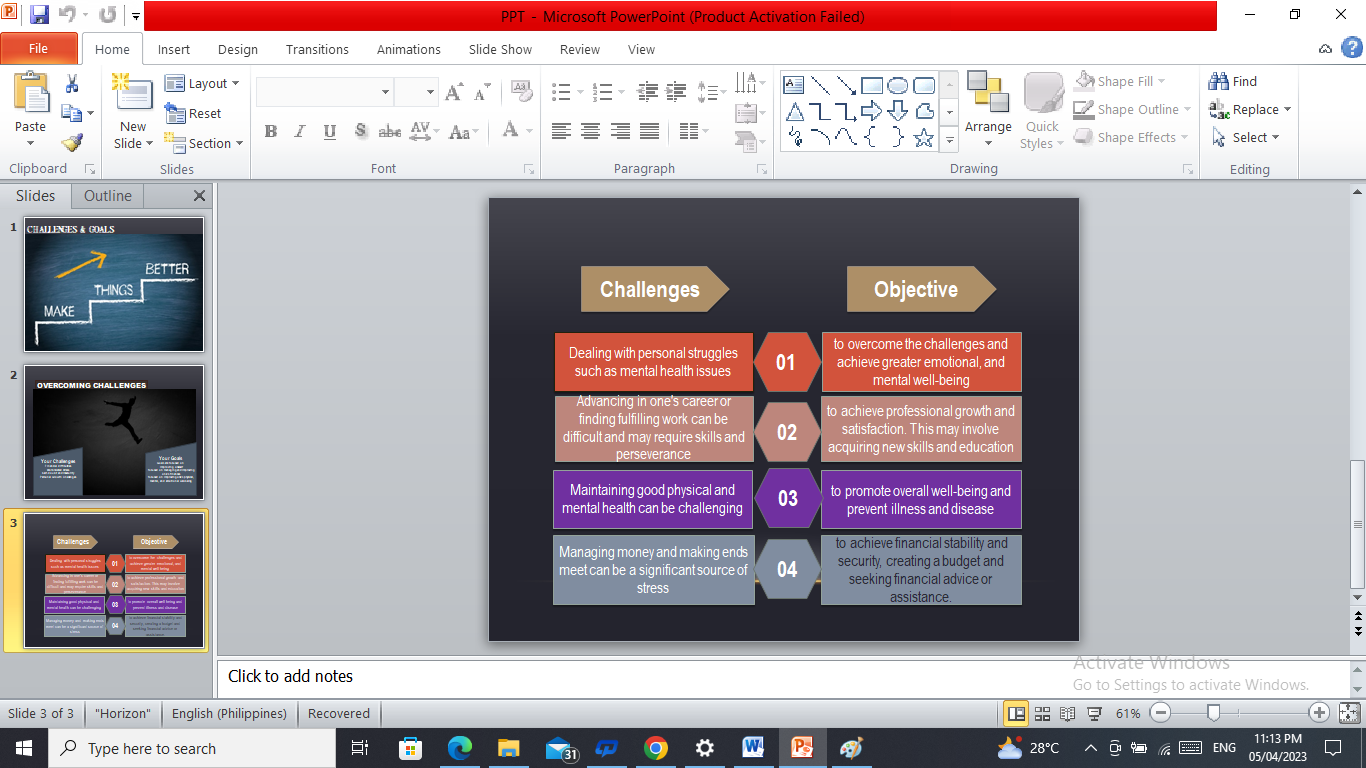This screenshot has width=1366, height=768.
Task: Toggle Strikethrough formatting
Action: [390, 131]
